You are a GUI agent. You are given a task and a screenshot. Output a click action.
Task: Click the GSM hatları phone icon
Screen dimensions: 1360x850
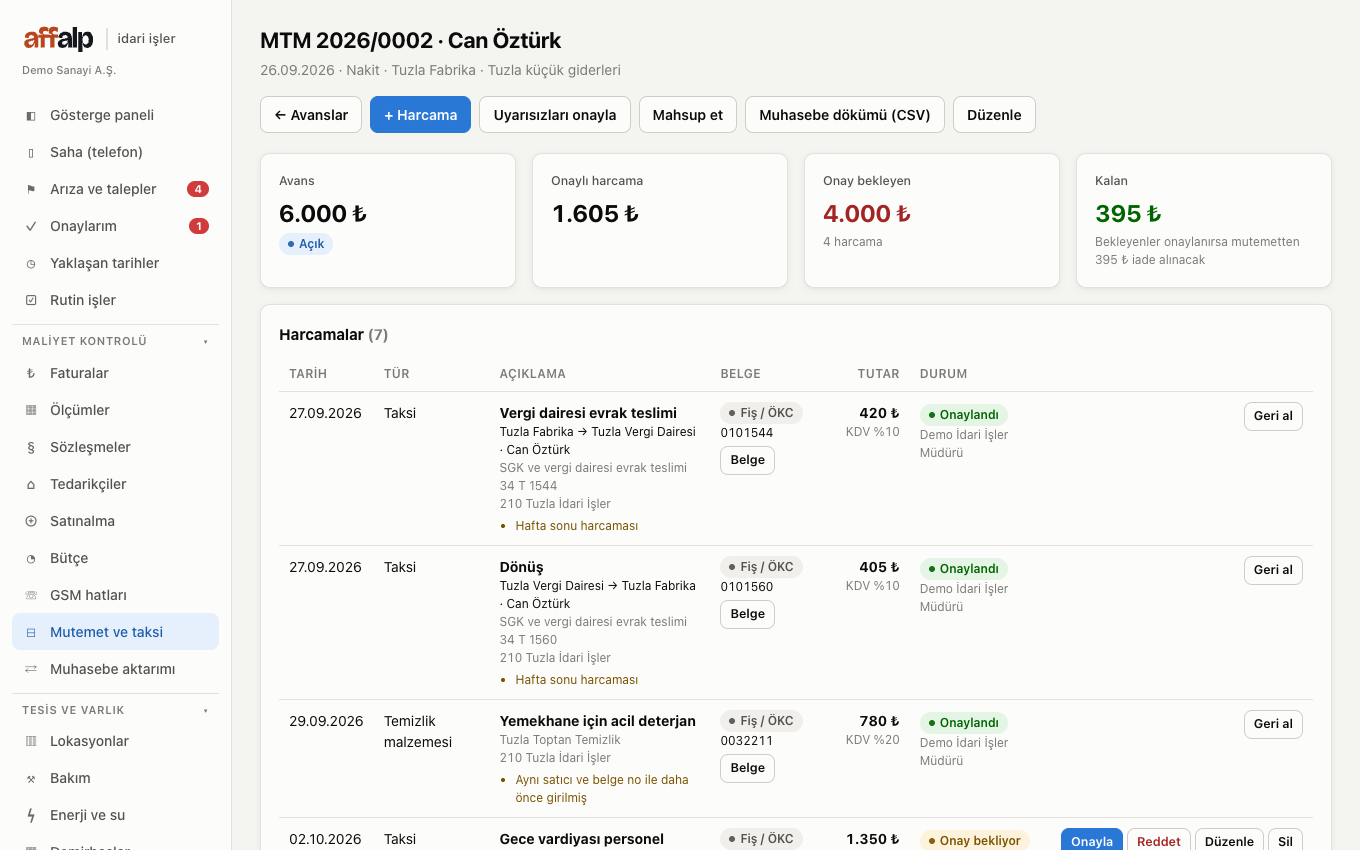coord(31,595)
